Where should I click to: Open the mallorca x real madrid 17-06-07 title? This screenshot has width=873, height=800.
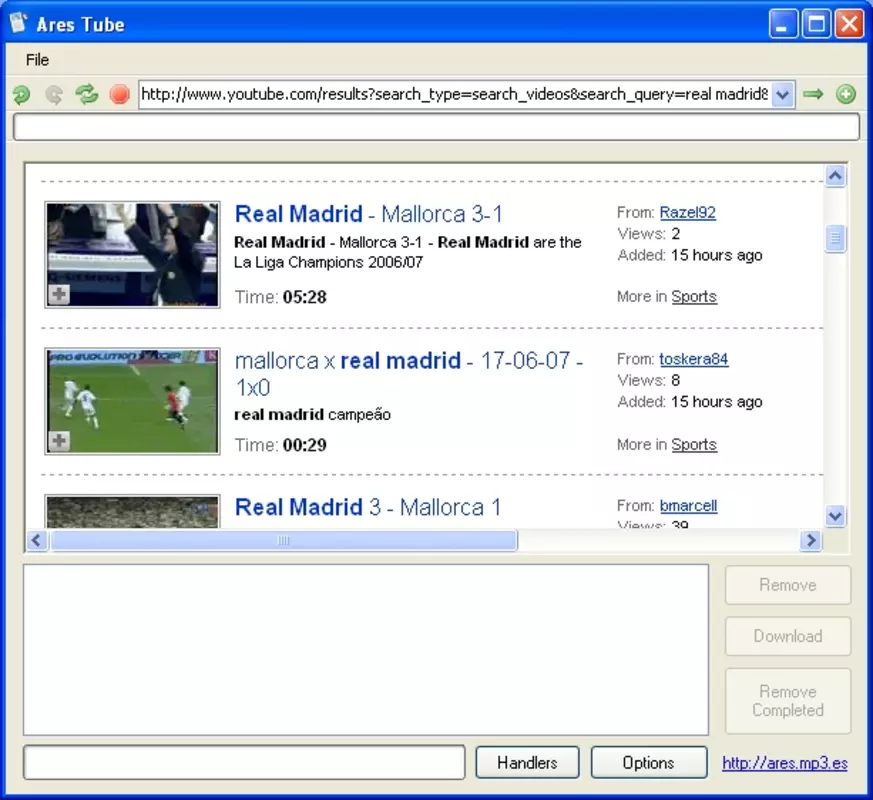(409, 374)
